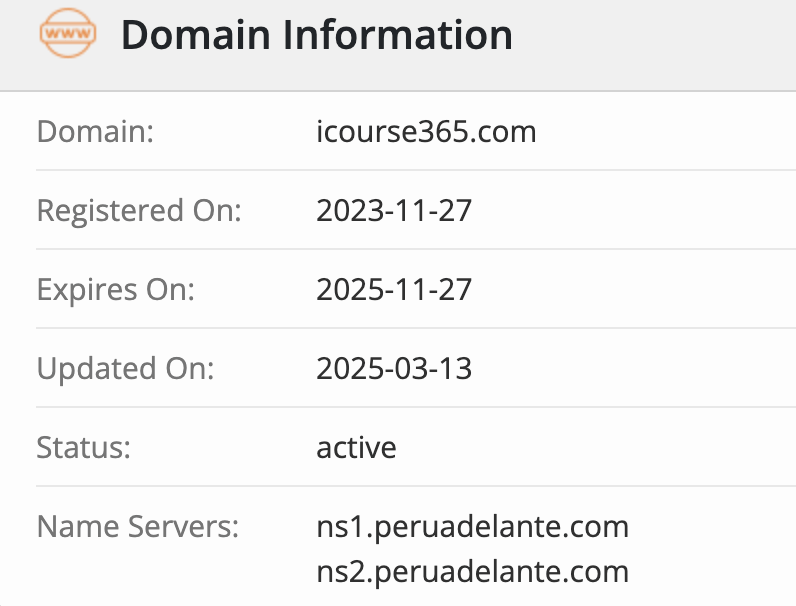Click the Name Servers: label

[138, 526]
